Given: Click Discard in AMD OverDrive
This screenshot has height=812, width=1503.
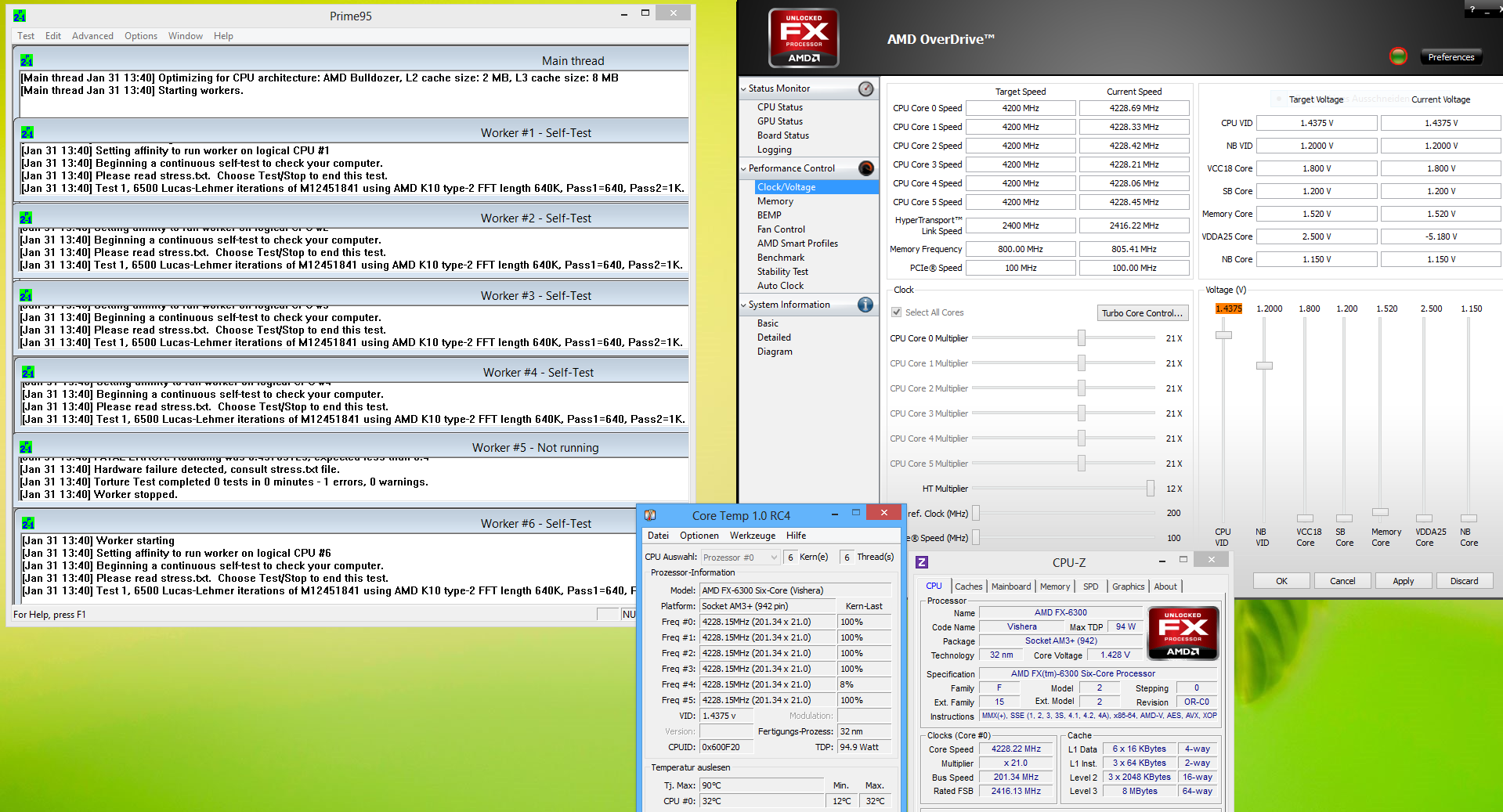Looking at the screenshot, I should [1465, 581].
